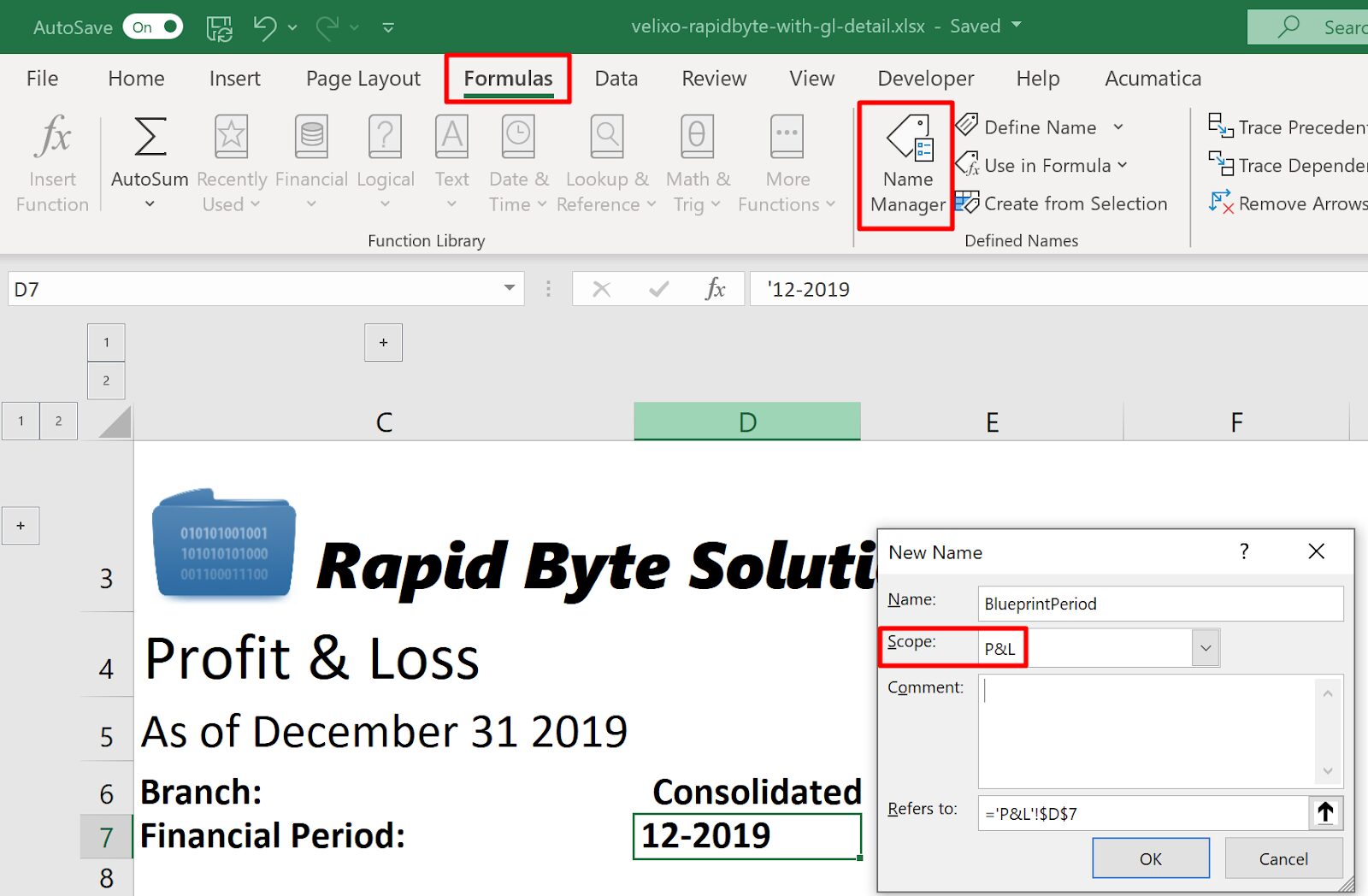Switch to the Review tab
The image size is (1368, 896).
coord(714,79)
